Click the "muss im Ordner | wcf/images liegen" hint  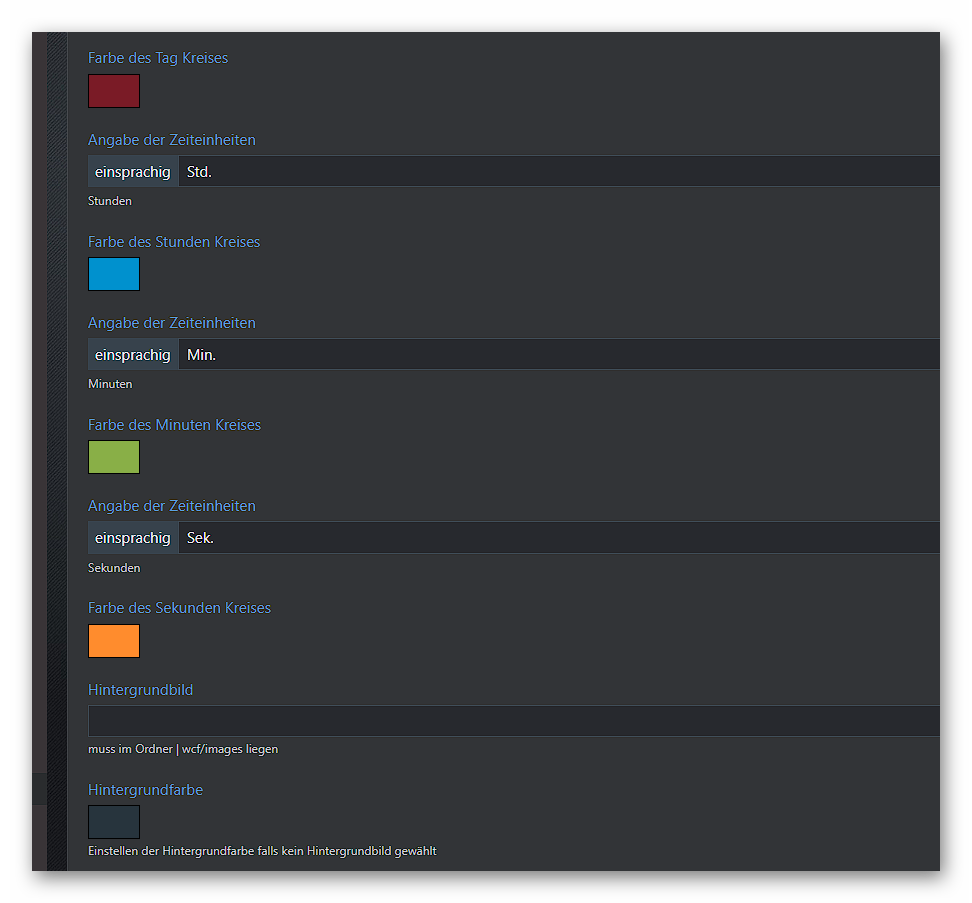[183, 749]
